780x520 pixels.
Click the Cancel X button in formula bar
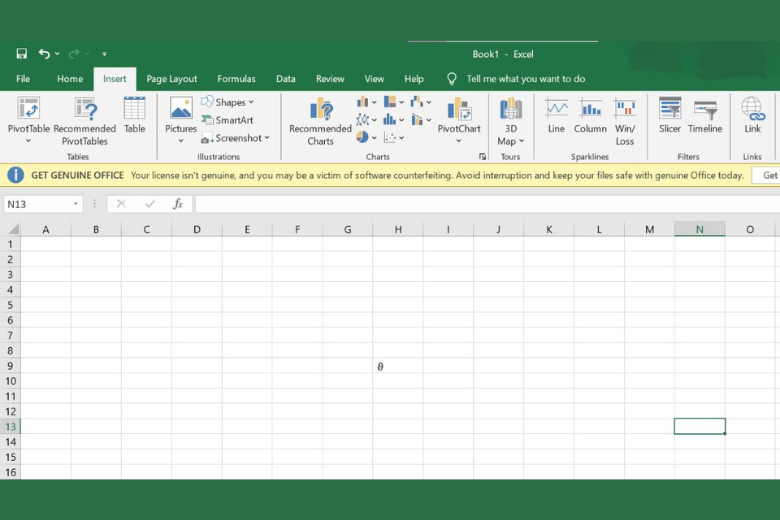coord(121,204)
